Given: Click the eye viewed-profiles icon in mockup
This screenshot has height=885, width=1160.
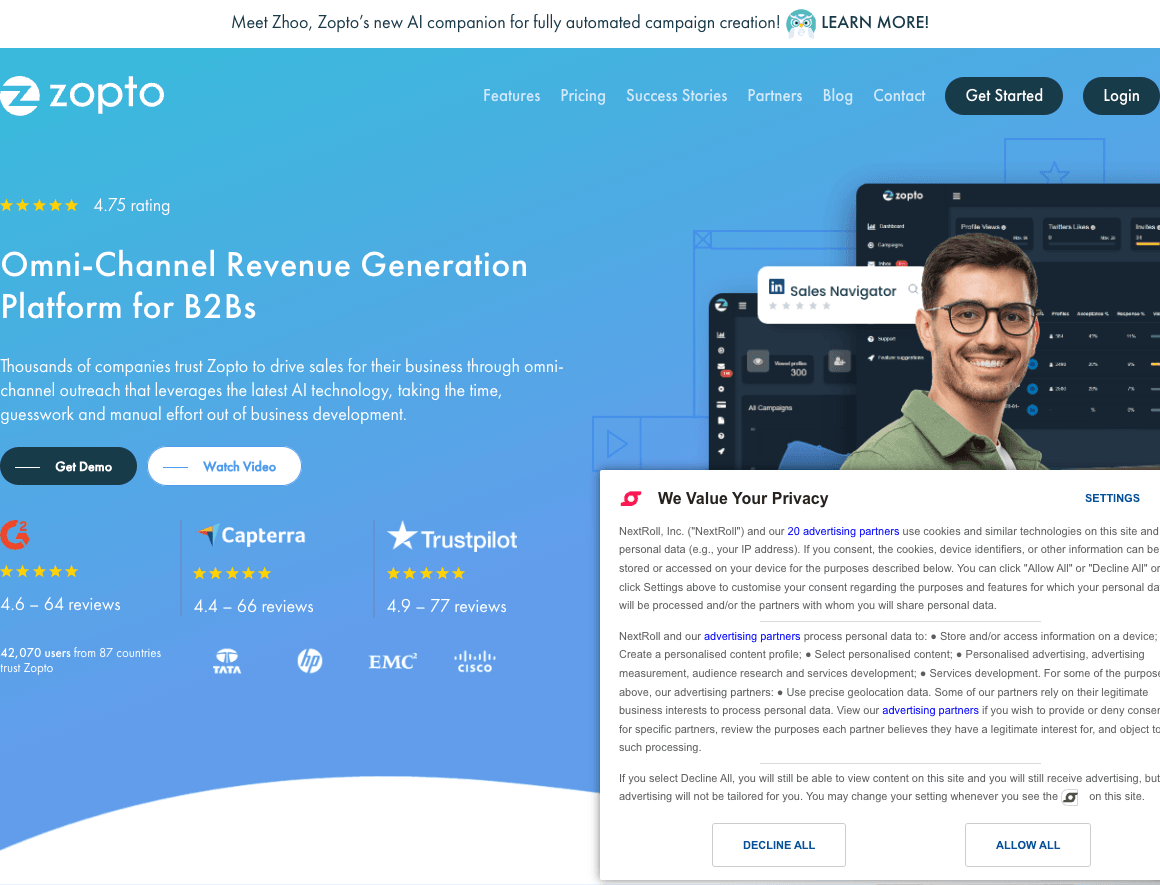Looking at the screenshot, I should tap(758, 362).
